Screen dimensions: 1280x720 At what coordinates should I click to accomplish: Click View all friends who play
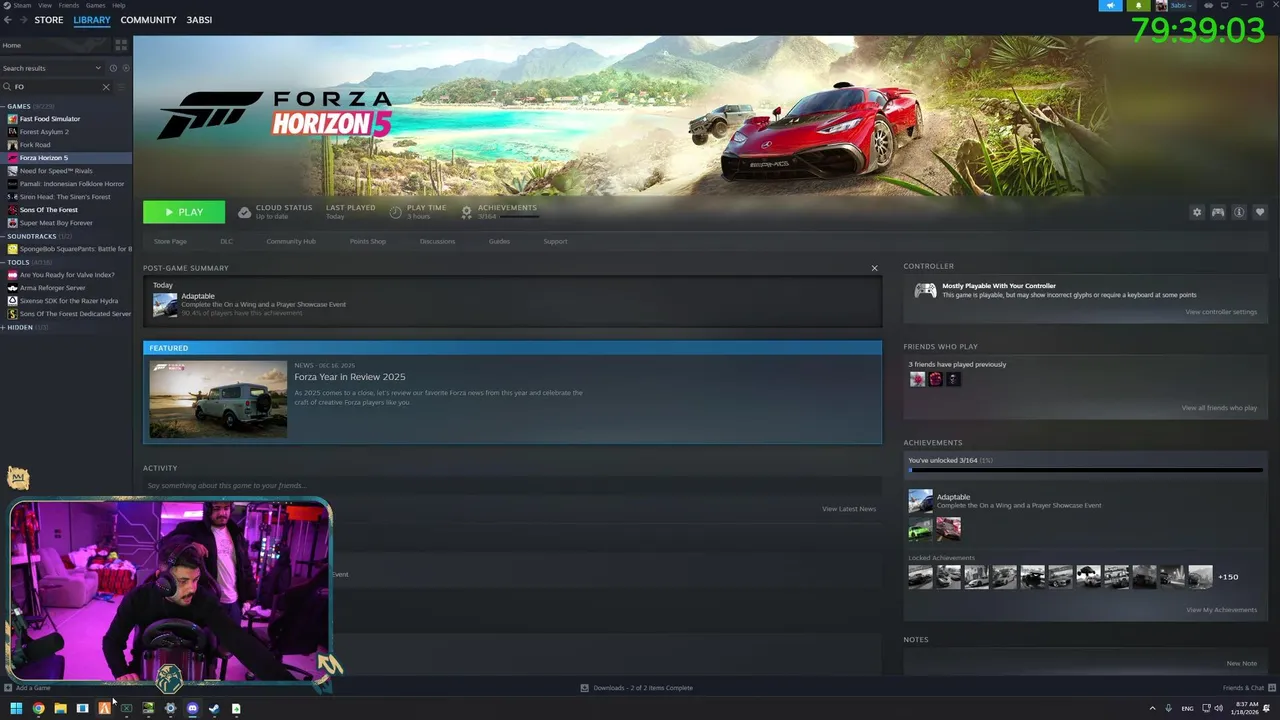(x=1219, y=408)
